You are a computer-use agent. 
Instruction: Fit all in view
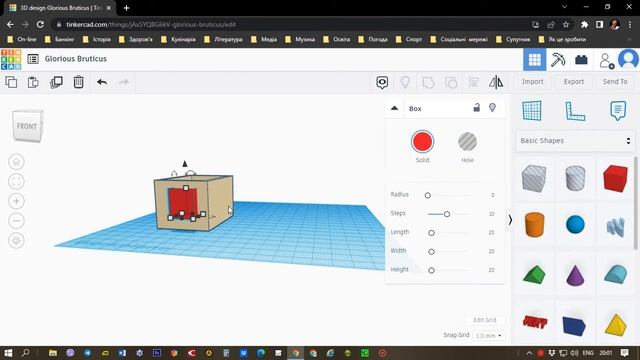(x=16, y=182)
